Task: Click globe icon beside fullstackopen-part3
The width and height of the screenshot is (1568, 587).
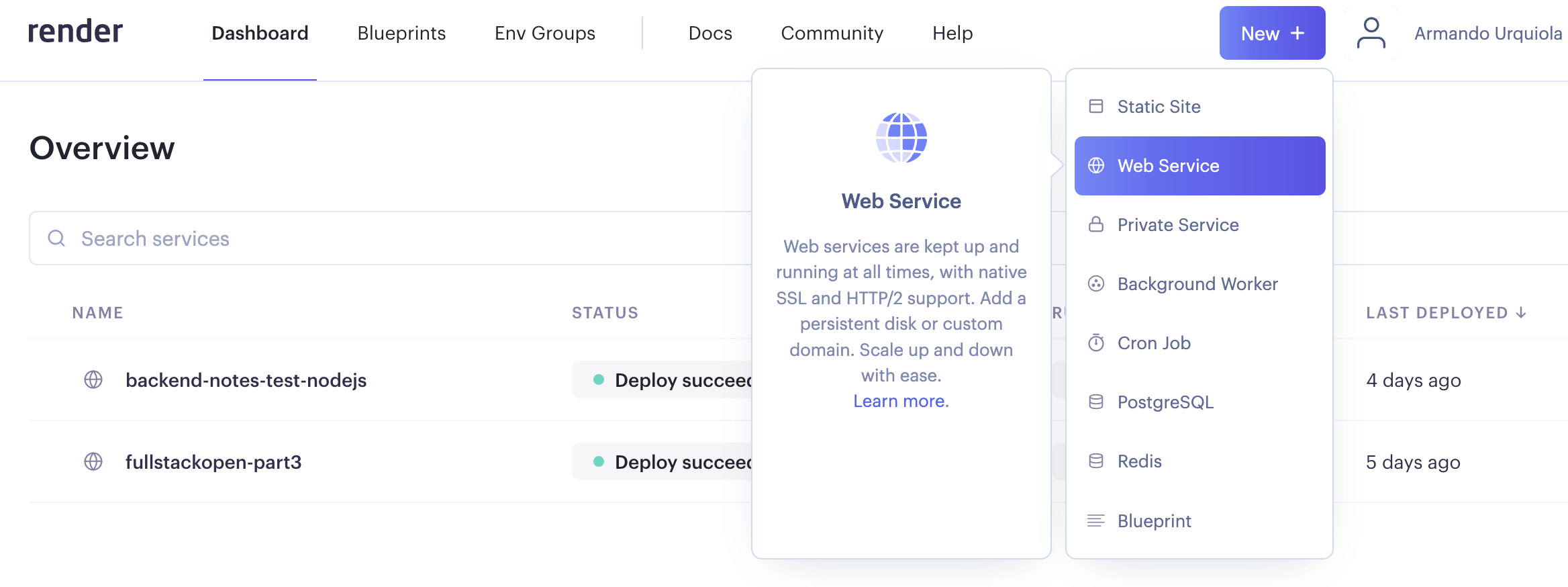Action: [93, 461]
